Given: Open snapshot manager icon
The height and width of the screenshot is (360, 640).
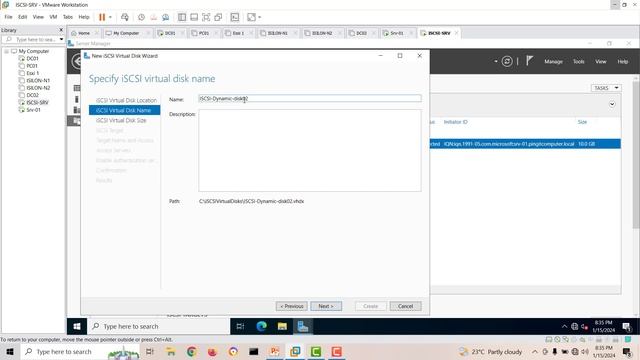Looking at the screenshot, I should pos(165,17).
